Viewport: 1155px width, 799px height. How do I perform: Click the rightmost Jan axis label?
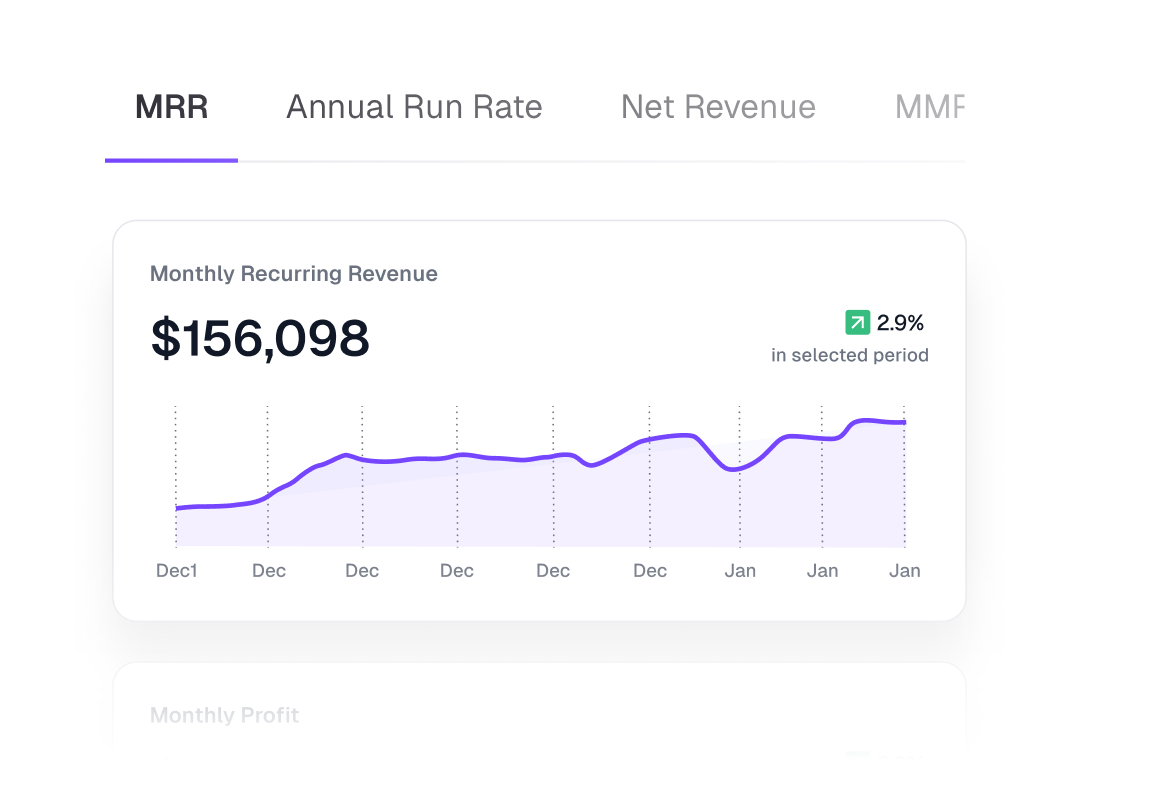tap(904, 571)
